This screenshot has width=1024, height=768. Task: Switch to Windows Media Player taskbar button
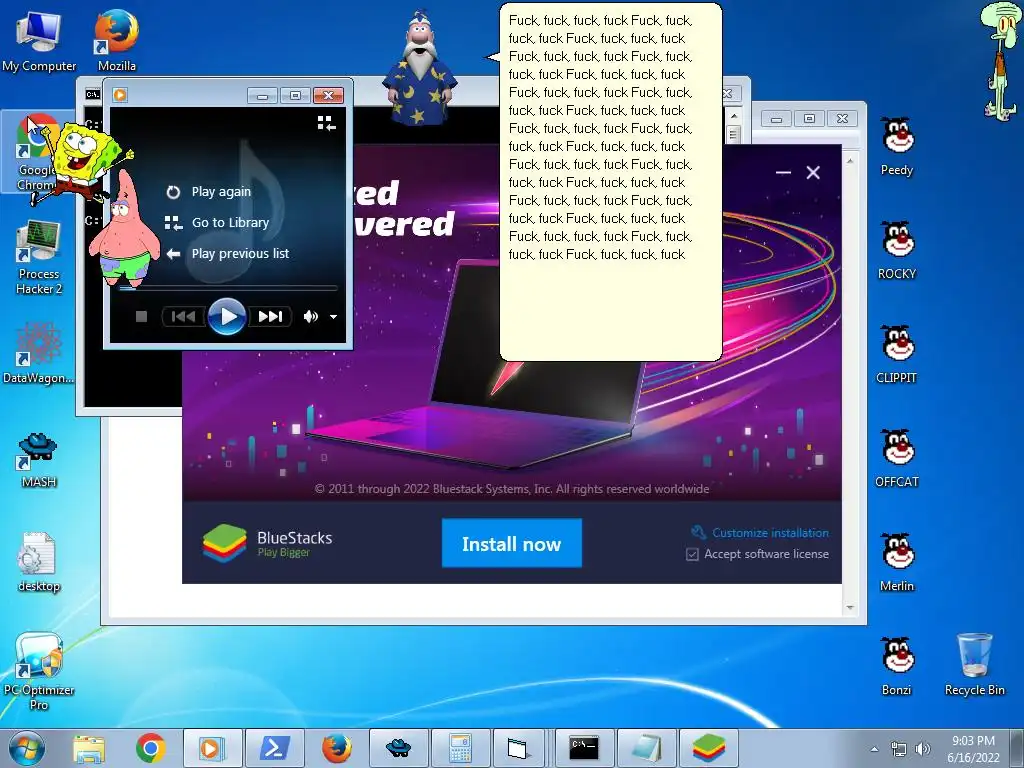[x=212, y=748]
